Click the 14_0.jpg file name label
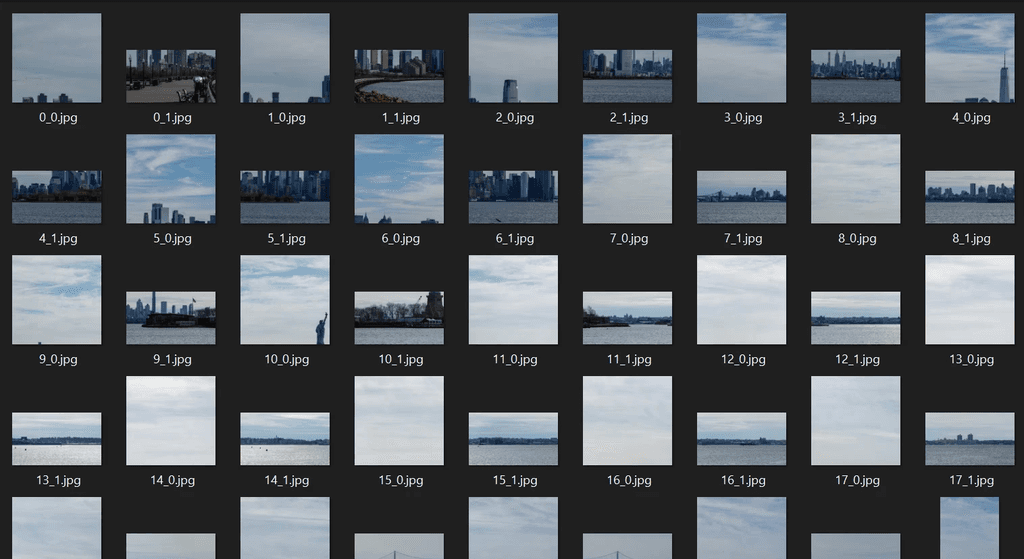This screenshot has width=1024, height=559. click(x=172, y=481)
